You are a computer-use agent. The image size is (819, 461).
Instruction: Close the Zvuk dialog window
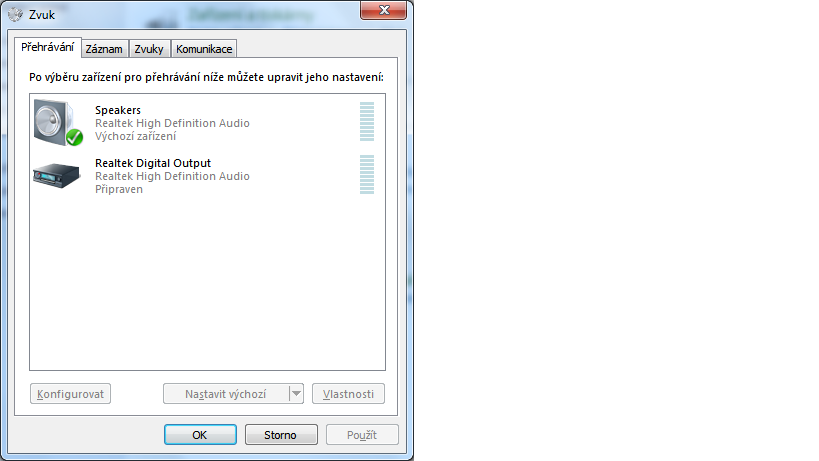pyautogui.click(x=383, y=10)
